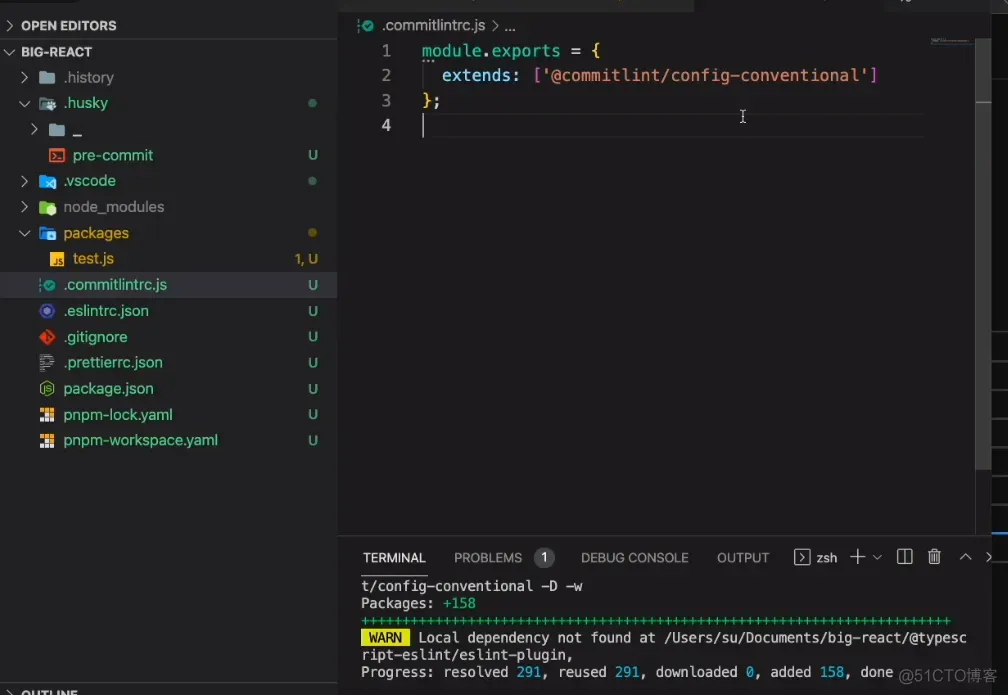Click the pre-commit shell file icon
The image size is (1008, 695).
(x=57, y=156)
